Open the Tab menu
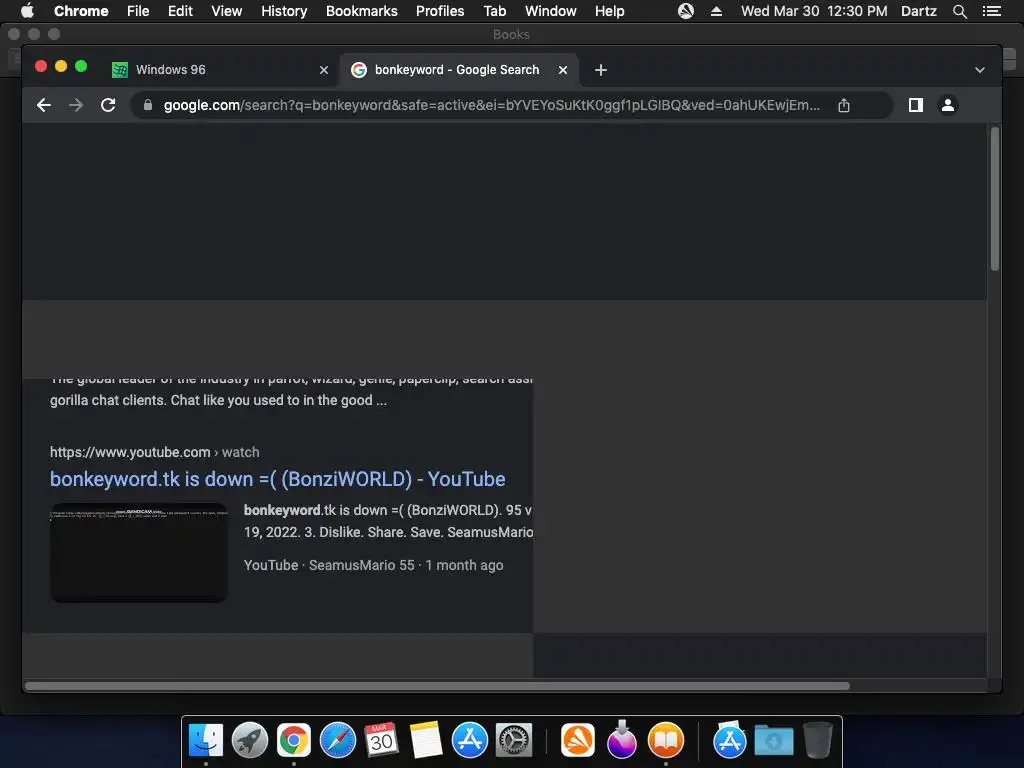This screenshot has width=1024, height=768. pos(494,11)
